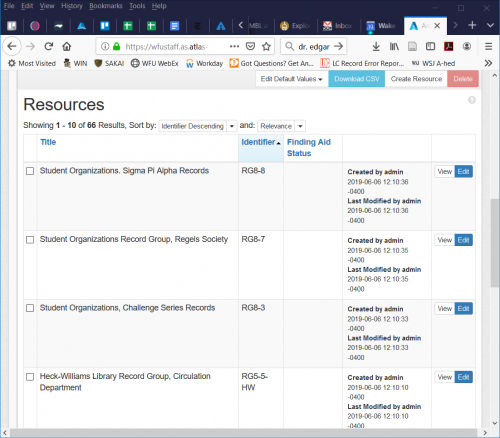Show site information icon in address bar

pos(105,46)
